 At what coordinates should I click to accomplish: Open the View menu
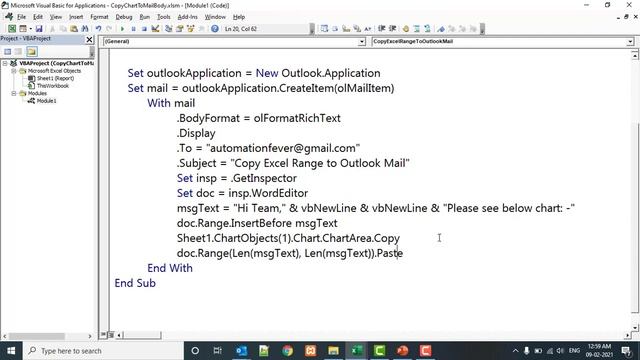[56, 17]
